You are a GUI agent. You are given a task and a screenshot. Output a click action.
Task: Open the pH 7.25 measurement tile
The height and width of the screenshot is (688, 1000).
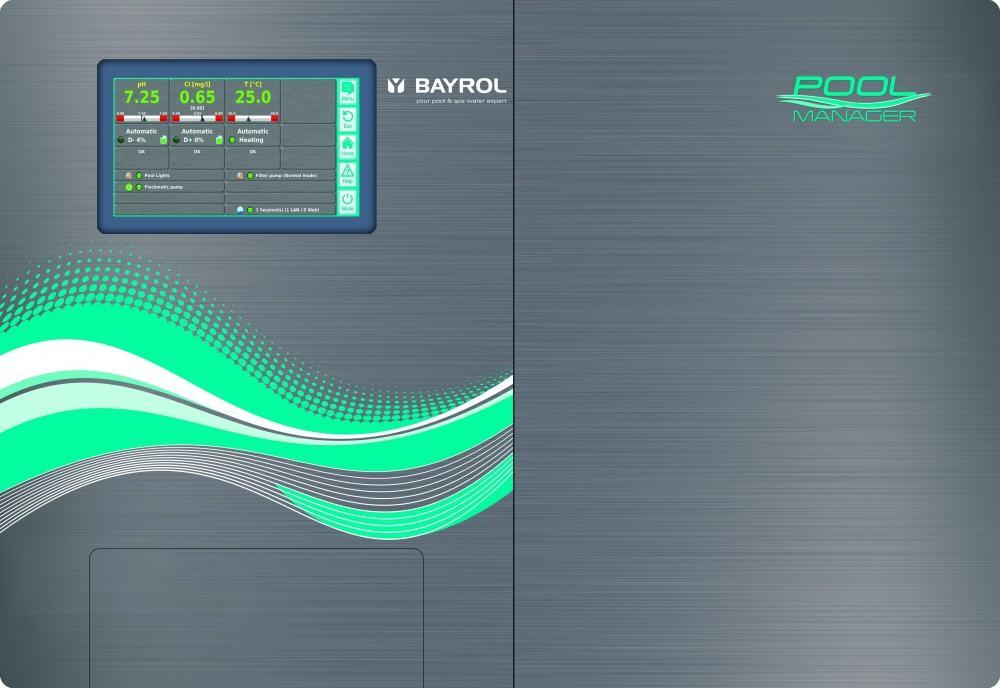click(141, 96)
